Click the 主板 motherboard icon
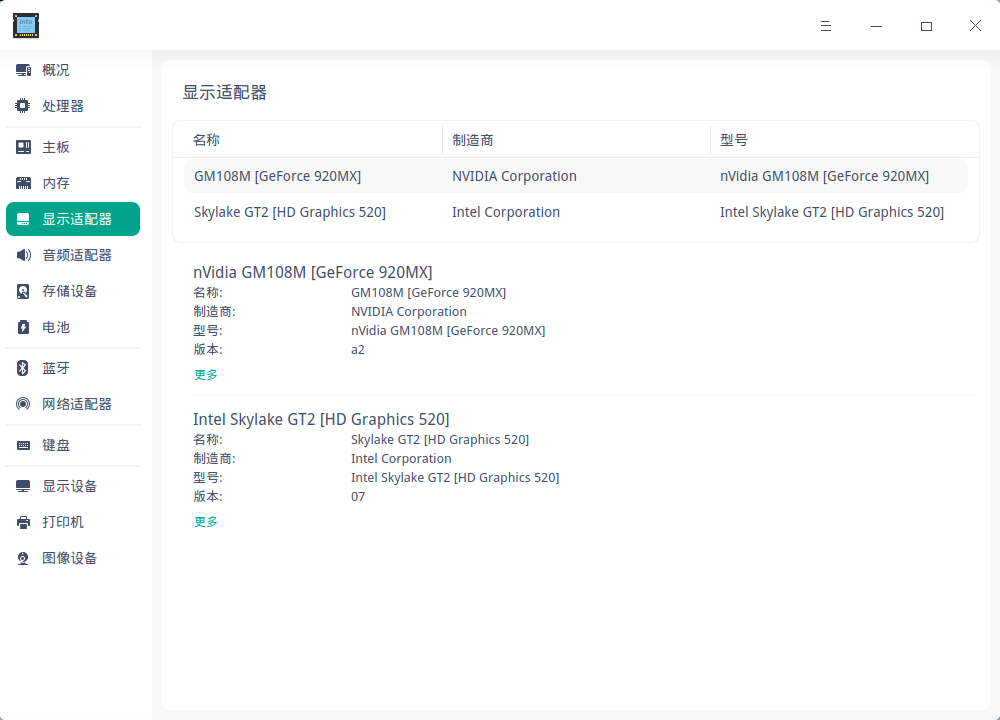Viewport: 1000px width, 720px height. (23, 147)
